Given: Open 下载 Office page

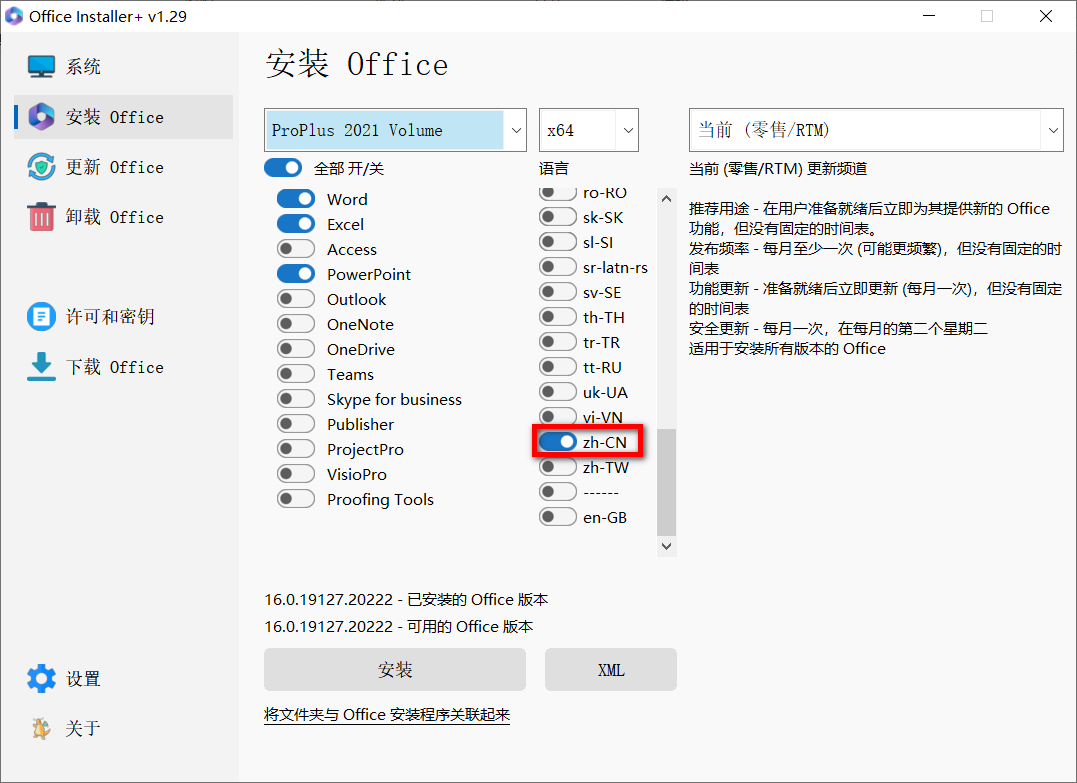Looking at the screenshot, I should (124, 367).
